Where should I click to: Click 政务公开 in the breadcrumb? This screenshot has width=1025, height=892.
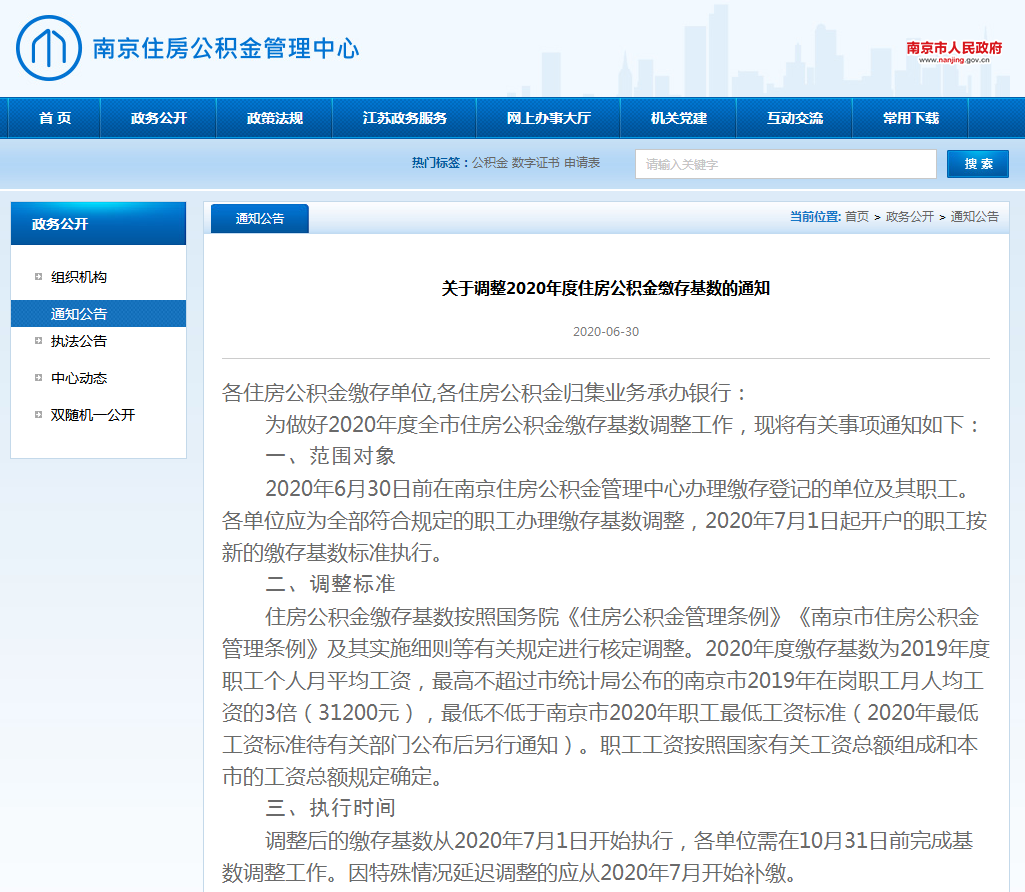point(909,216)
